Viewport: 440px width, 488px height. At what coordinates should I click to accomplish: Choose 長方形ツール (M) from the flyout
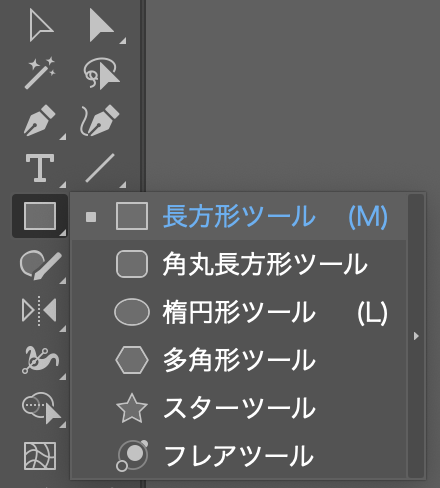[x=239, y=216]
